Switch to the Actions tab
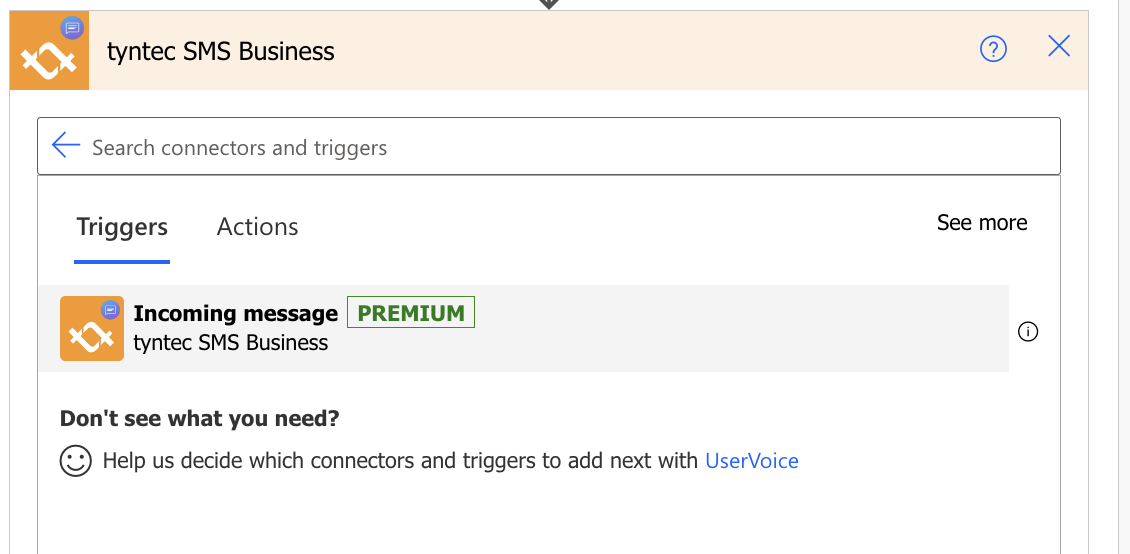Screen dimensions: 1130x554 [x=257, y=227]
